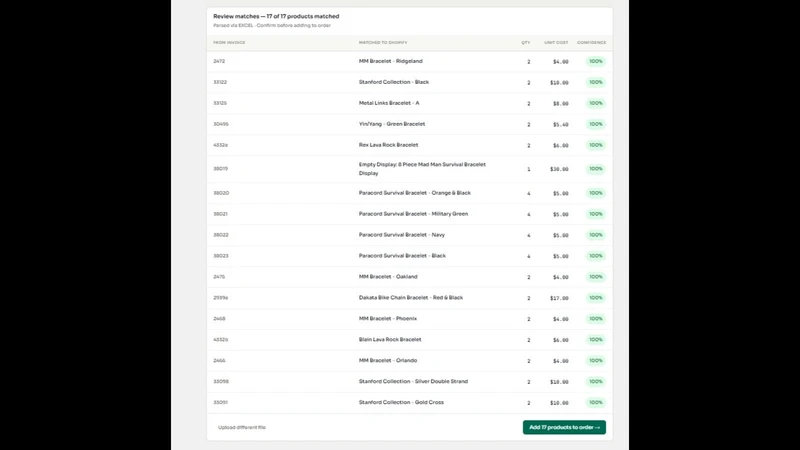Click the 100% confidence badge for Stanford Gold Cross

595,402
